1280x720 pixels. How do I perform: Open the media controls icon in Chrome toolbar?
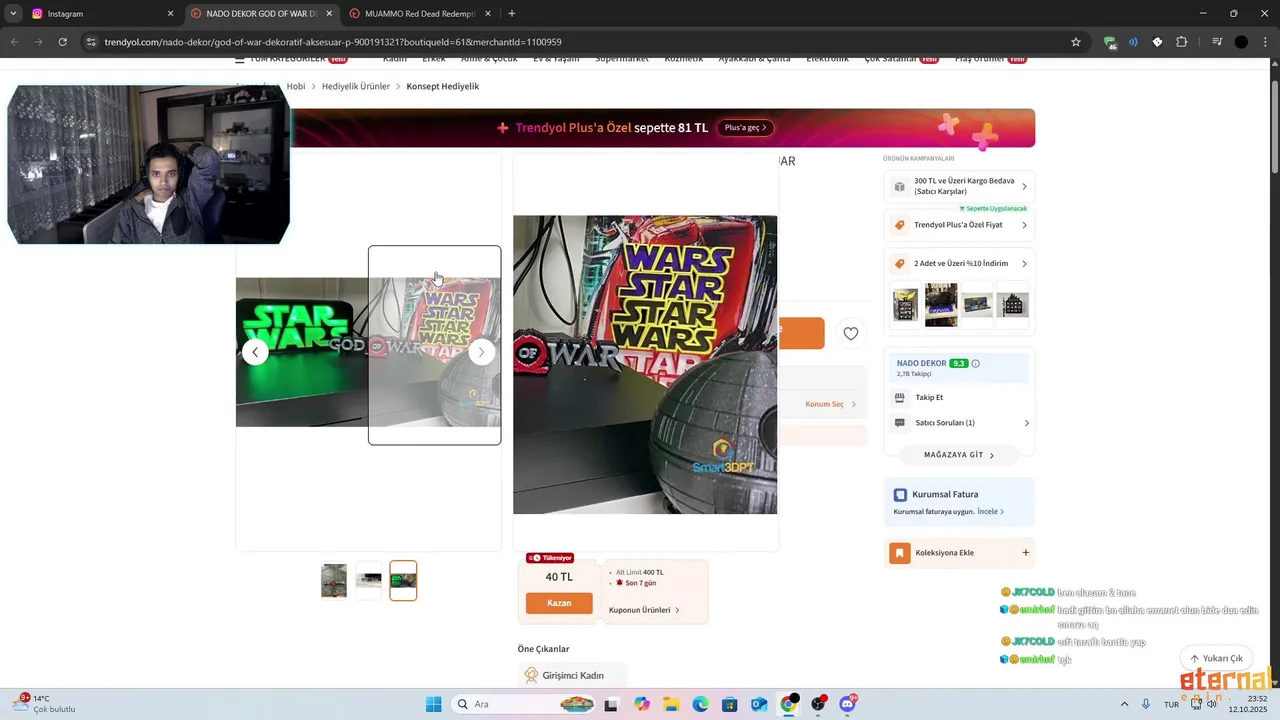pos(1217,42)
